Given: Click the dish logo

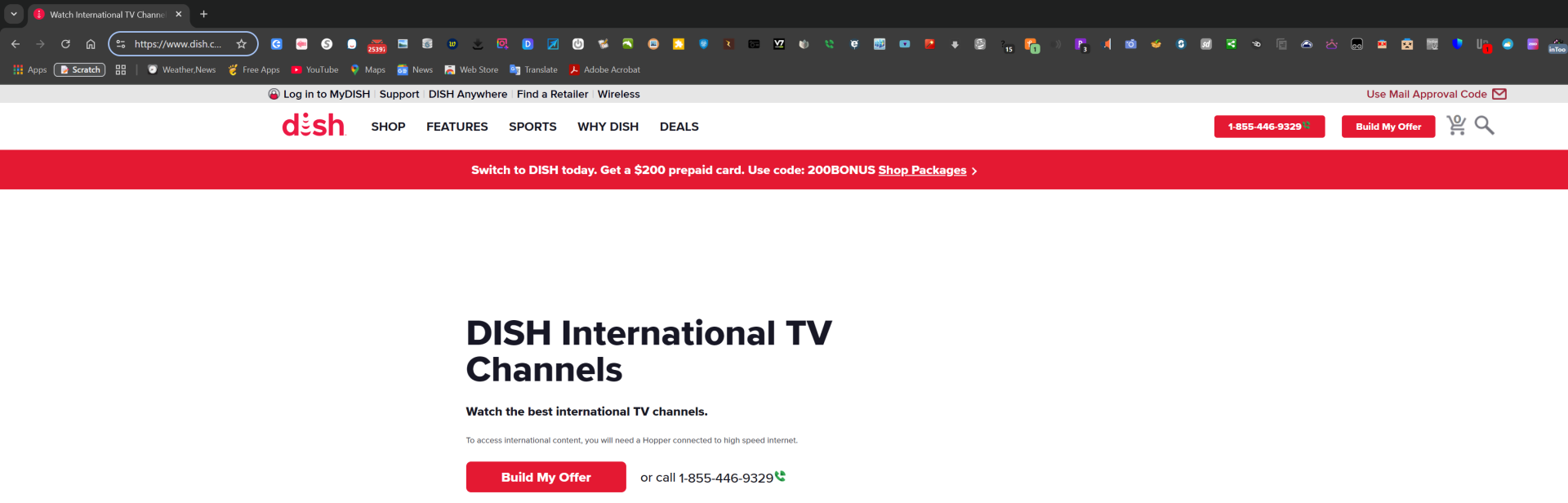Looking at the screenshot, I should [x=314, y=125].
